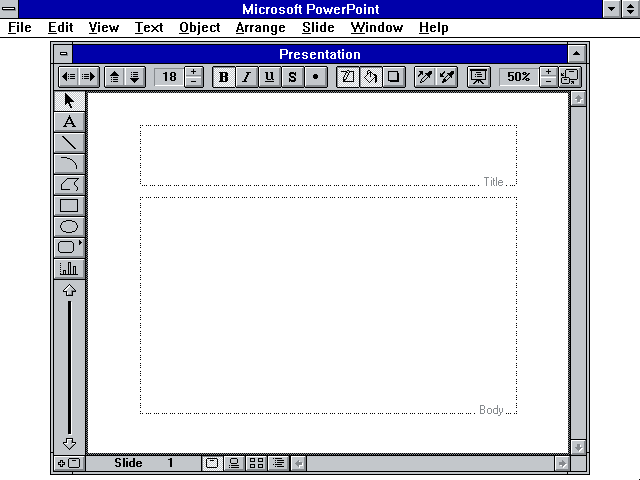Increase font size with plus button
Viewport: 640px width, 480px height.
click(193, 72)
